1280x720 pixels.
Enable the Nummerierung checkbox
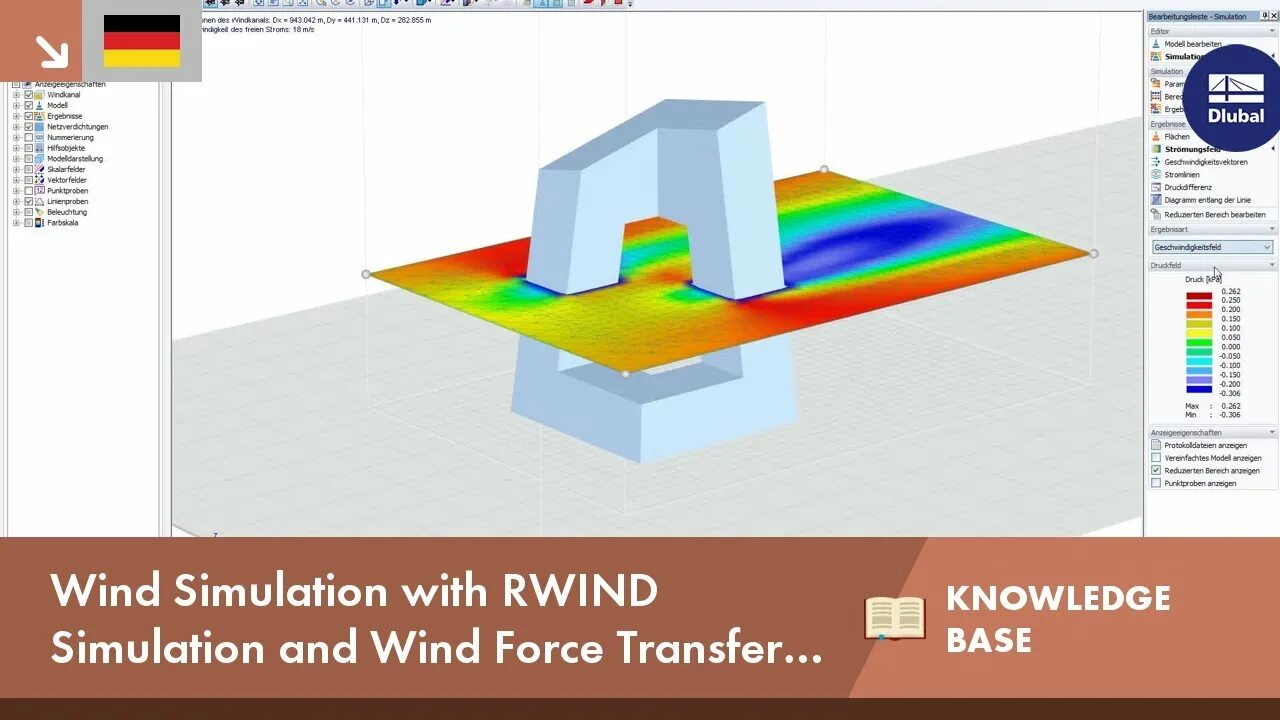coord(28,137)
